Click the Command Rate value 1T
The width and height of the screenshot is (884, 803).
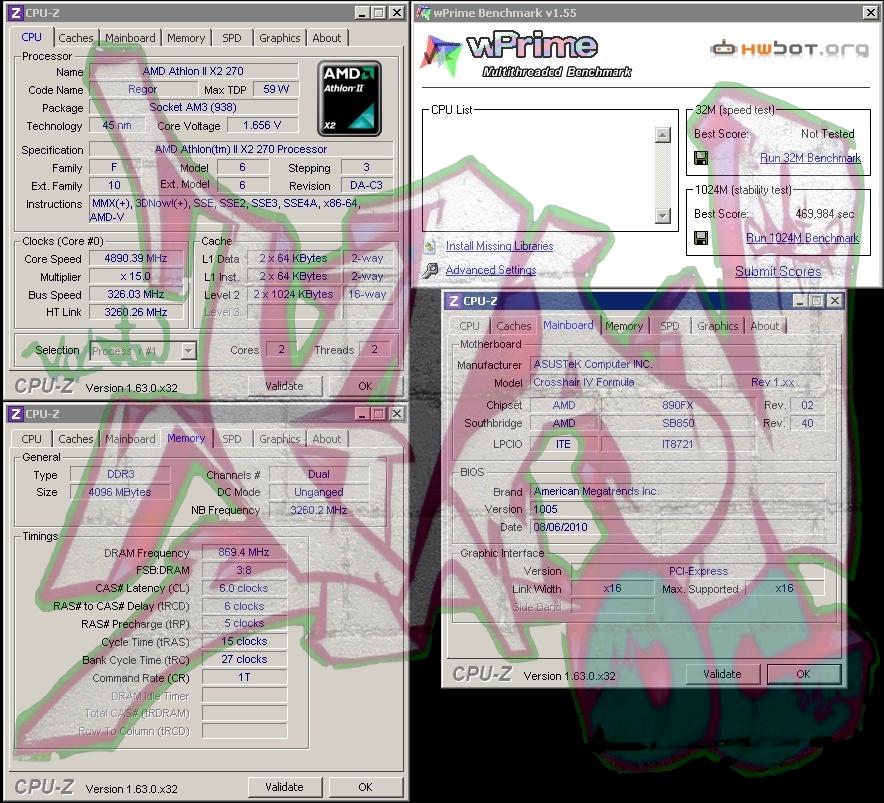(x=244, y=677)
